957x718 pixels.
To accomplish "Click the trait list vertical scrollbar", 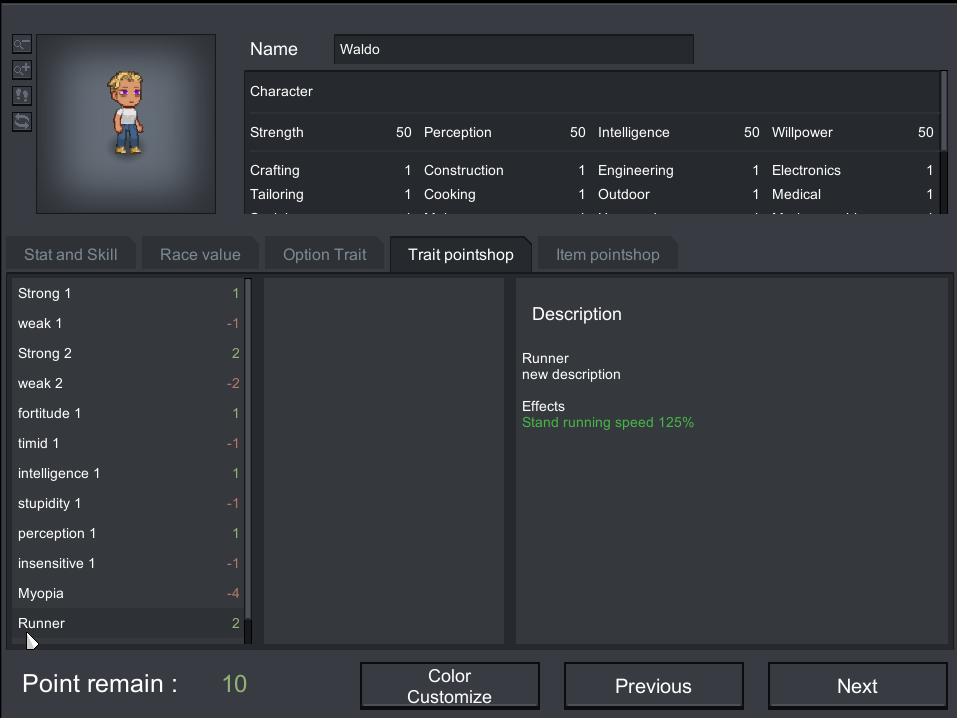I will click(x=248, y=450).
